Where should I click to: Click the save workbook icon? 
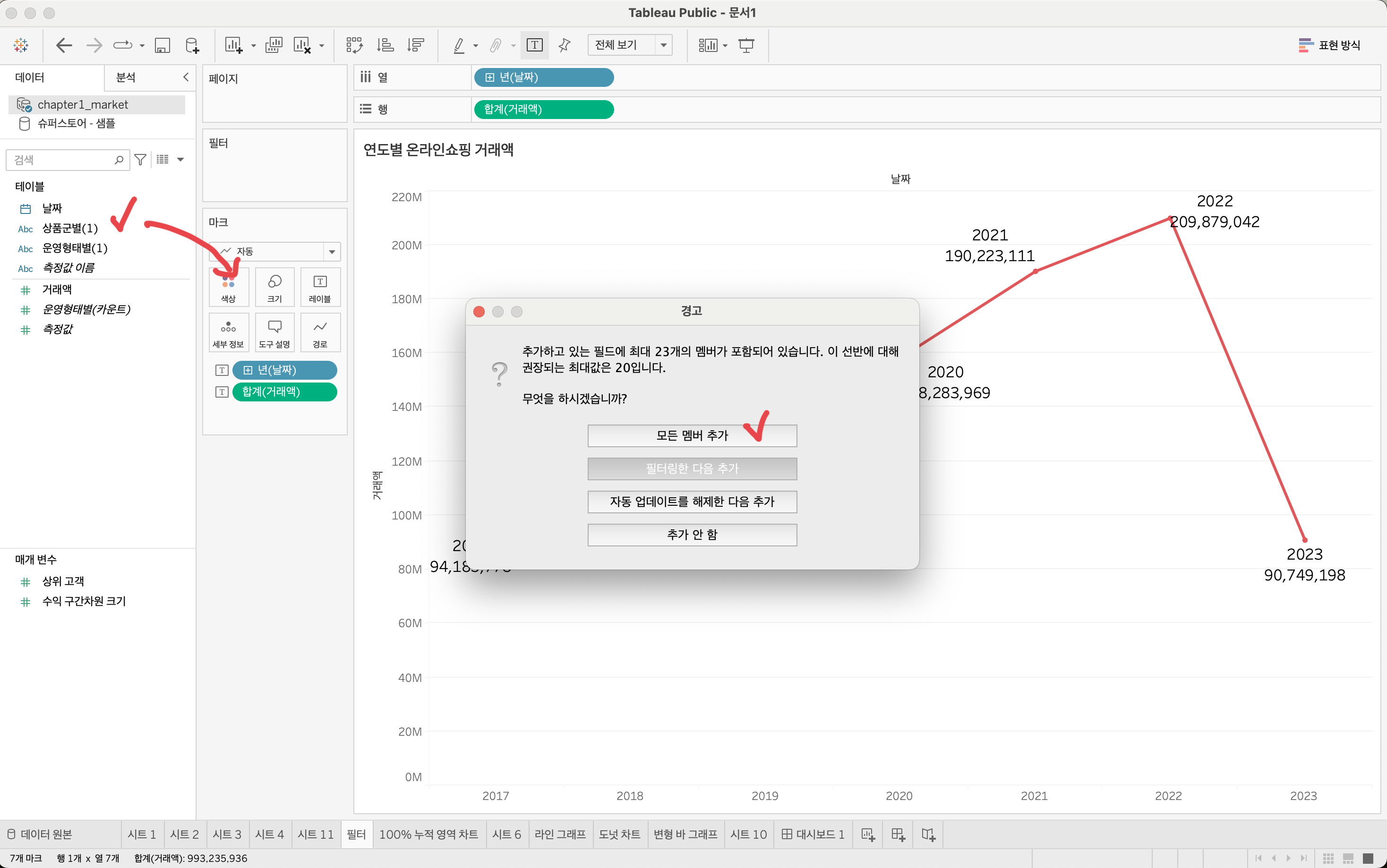pos(163,45)
